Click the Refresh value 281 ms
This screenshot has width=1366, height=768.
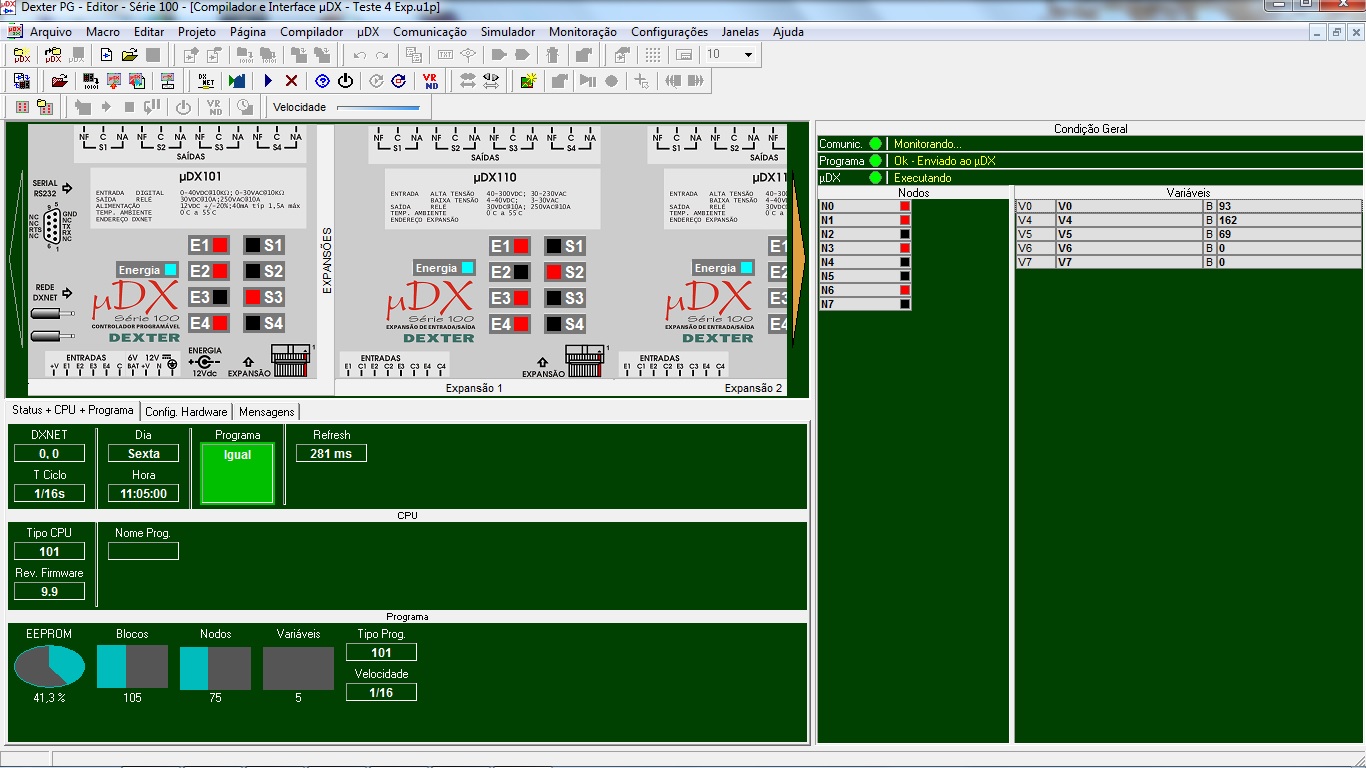click(331, 453)
